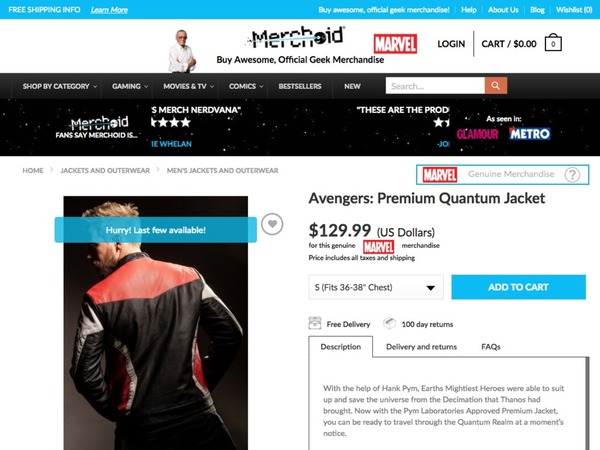Image resolution: width=600 pixels, height=450 pixels.
Task: Follow the Learn More shipping link
Action: [x=109, y=10]
